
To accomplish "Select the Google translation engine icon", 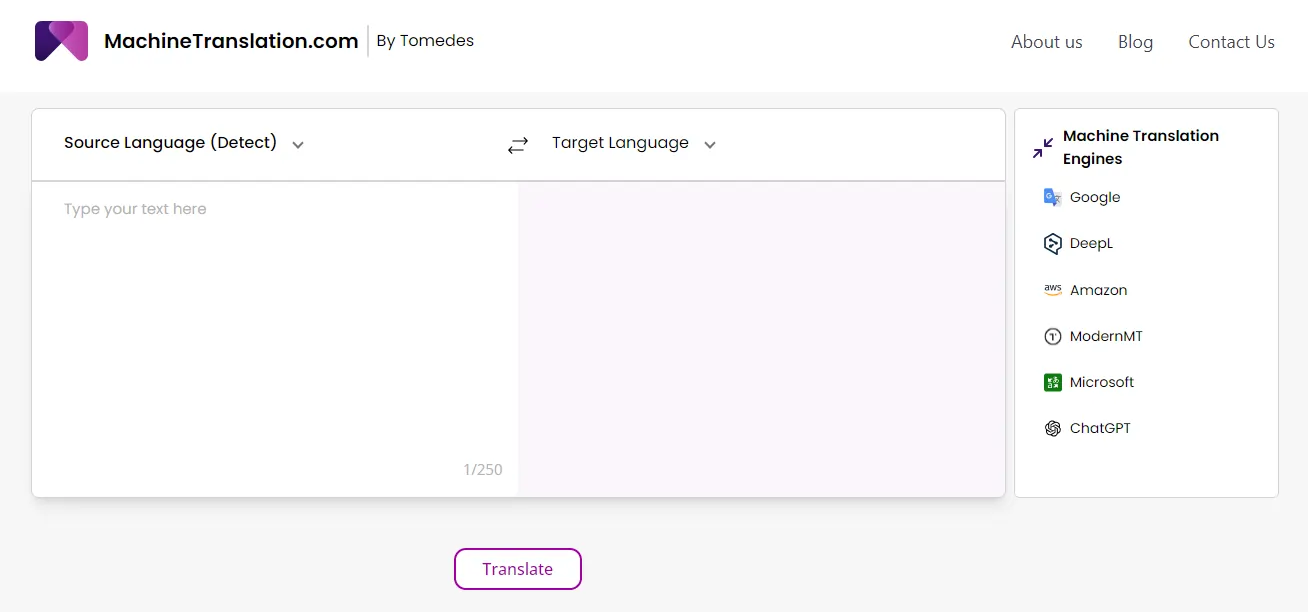I will (1052, 197).
